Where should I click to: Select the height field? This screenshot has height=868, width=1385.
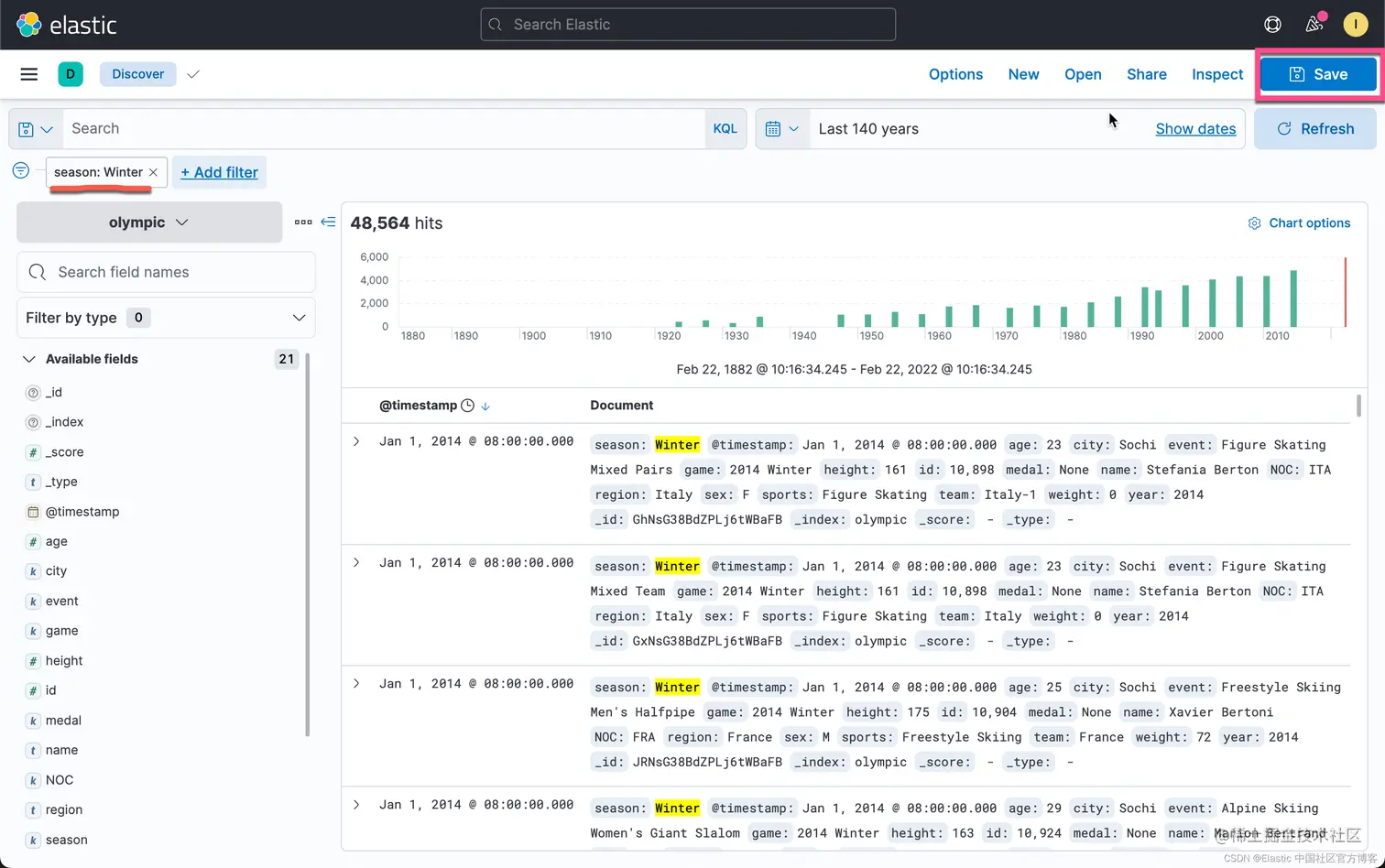tap(64, 661)
